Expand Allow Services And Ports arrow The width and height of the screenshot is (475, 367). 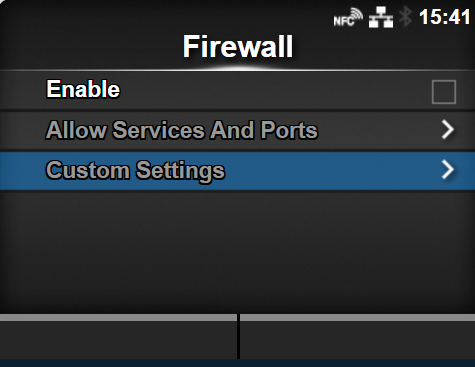click(x=448, y=129)
